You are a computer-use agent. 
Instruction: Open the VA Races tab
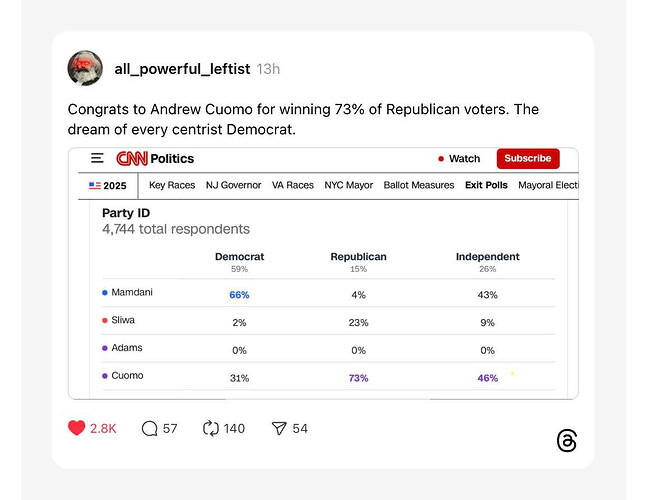click(x=293, y=185)
